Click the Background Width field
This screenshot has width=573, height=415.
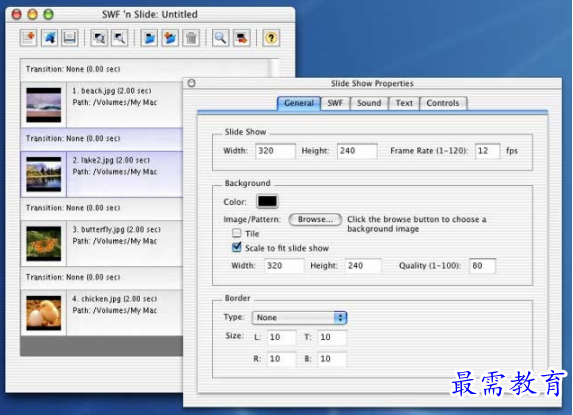284,266
